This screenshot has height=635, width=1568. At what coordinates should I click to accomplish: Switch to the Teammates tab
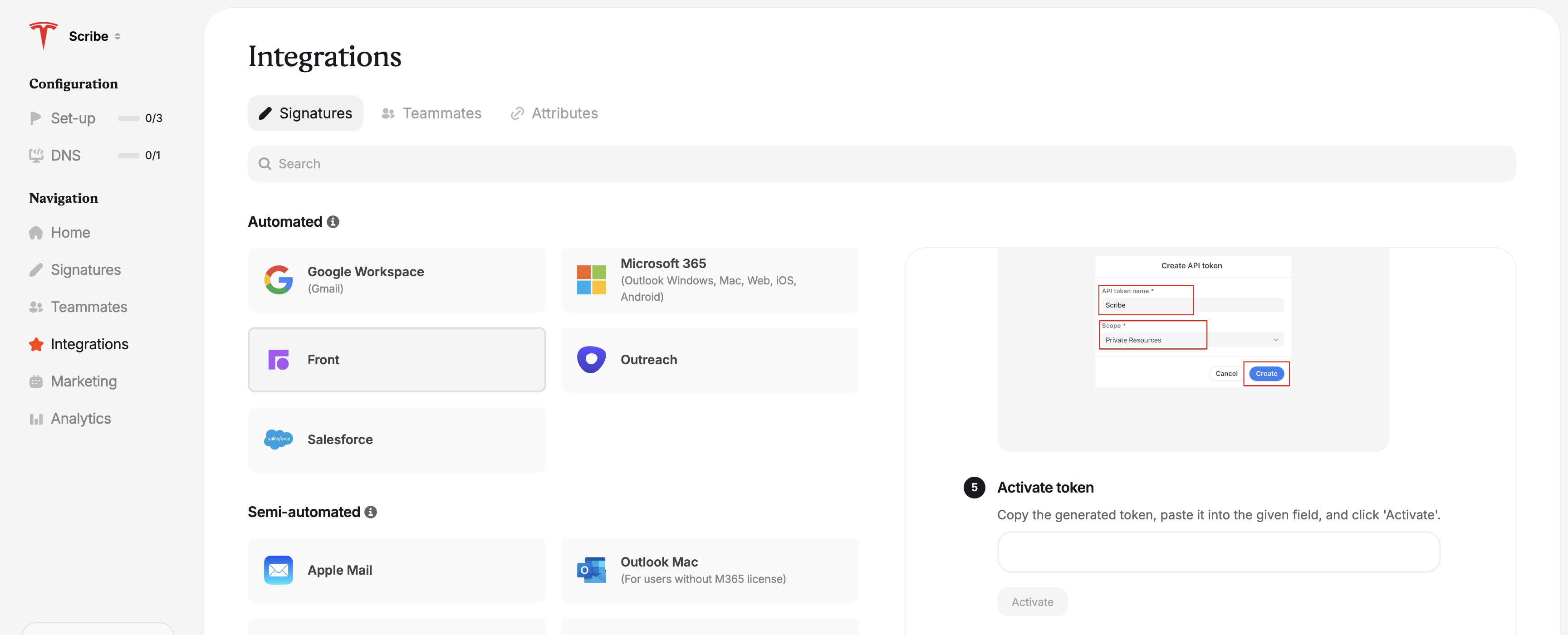pos(431,113)
